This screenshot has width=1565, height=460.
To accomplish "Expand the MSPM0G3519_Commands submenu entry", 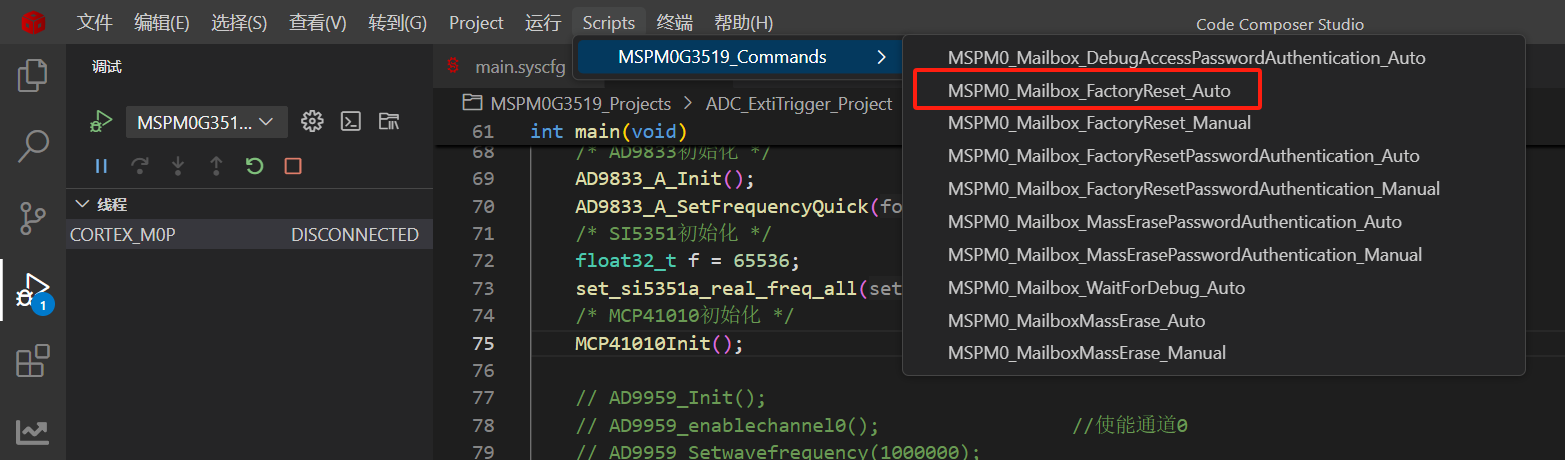I will [737, 57].
